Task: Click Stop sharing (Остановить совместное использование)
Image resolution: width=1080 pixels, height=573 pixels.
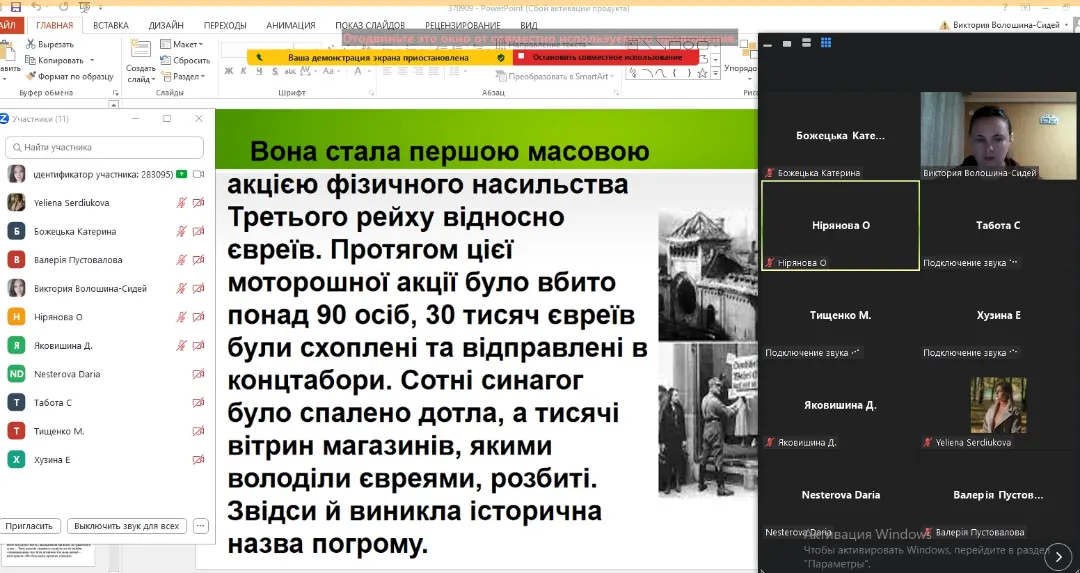Action: pyautogui.click(x=606, y=58)
